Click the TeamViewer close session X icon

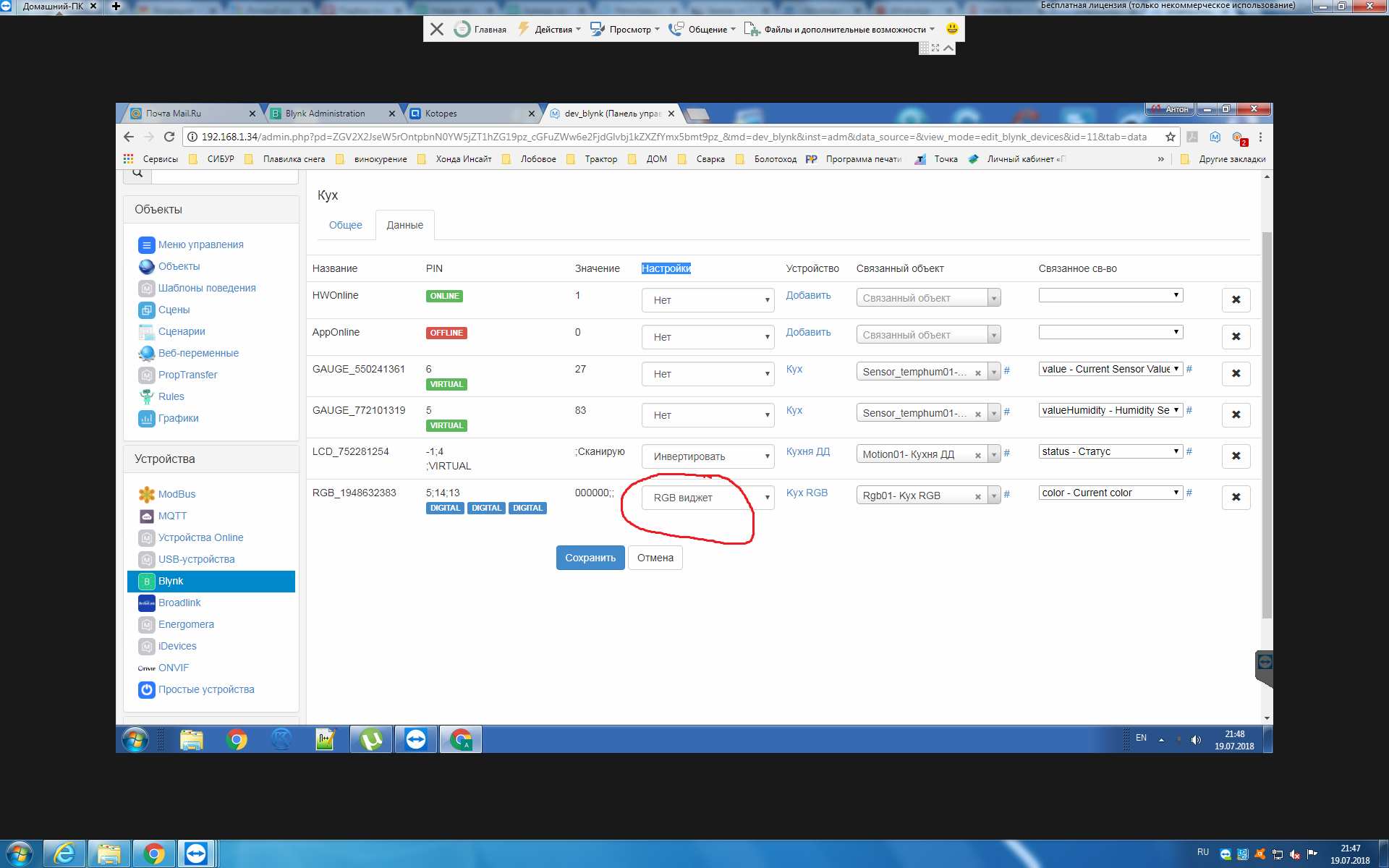coord(437,29)
